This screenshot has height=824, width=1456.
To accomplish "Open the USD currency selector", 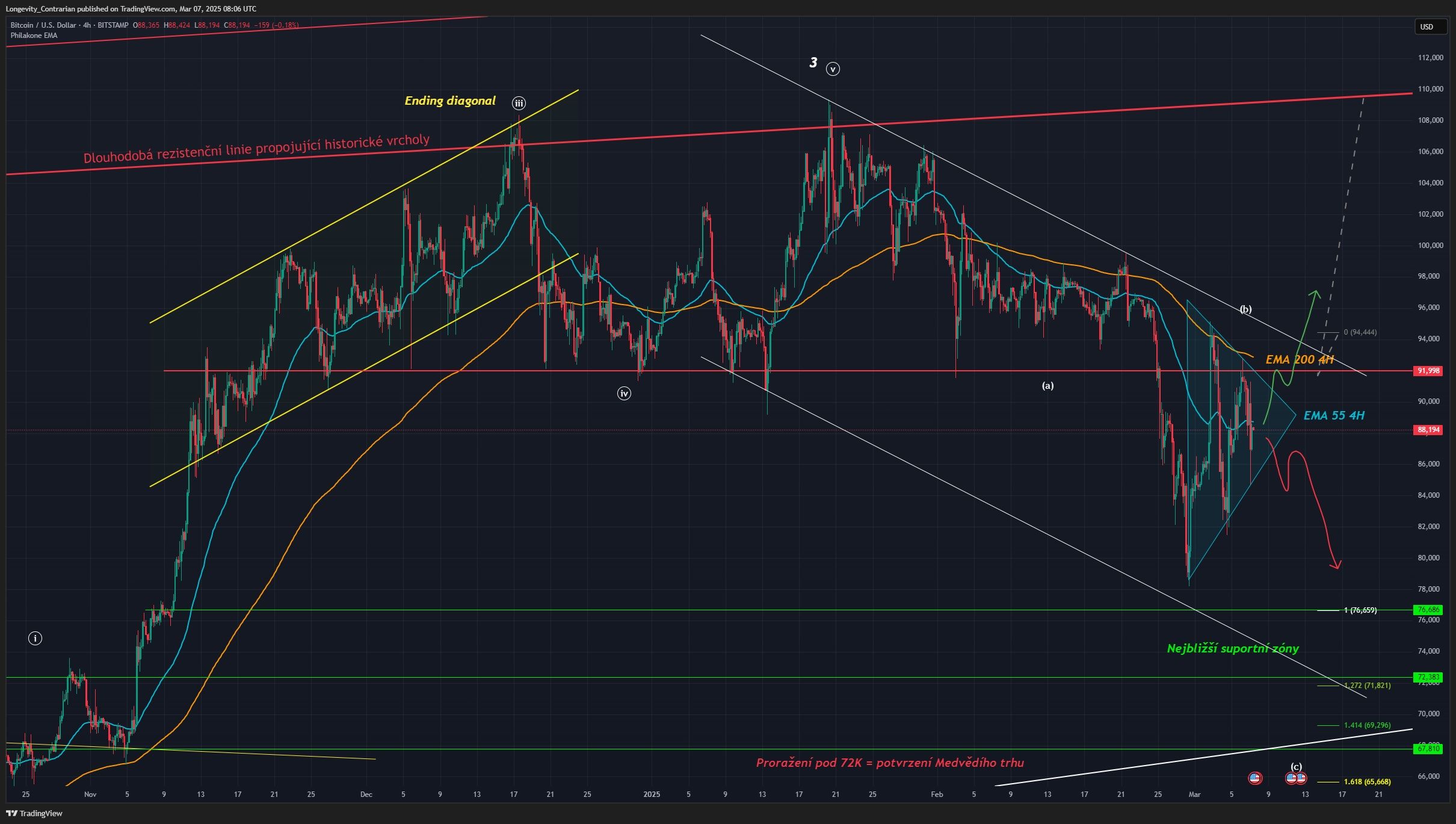I will [x=1430, y=26].
